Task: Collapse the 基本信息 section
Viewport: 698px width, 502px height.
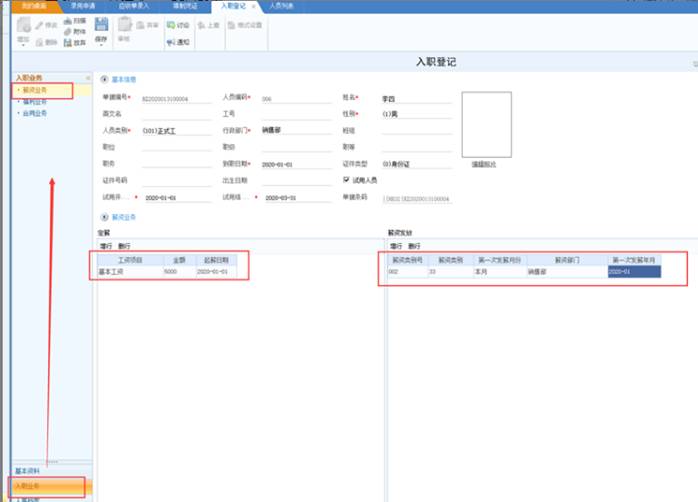Action: pos(103,78)
